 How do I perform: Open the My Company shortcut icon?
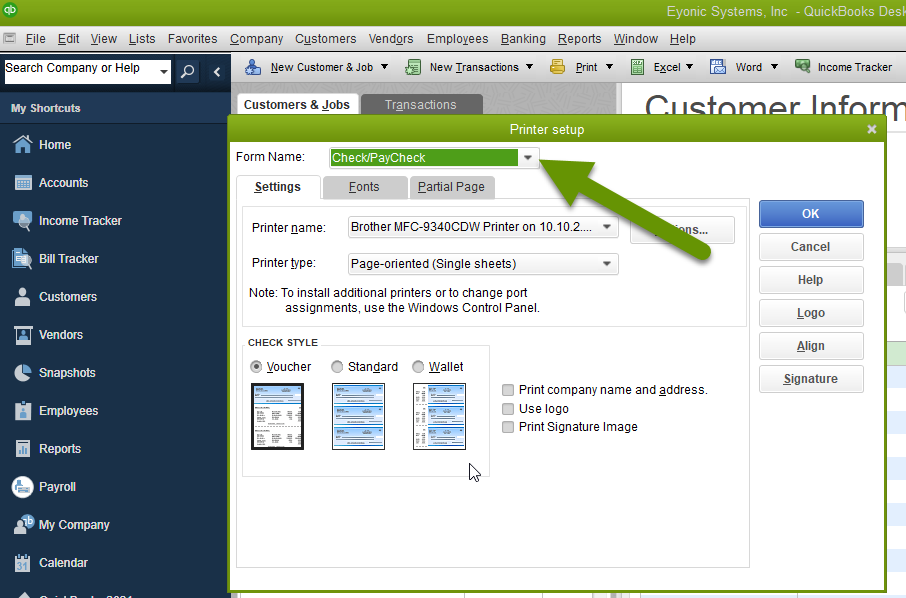point(24,524)
